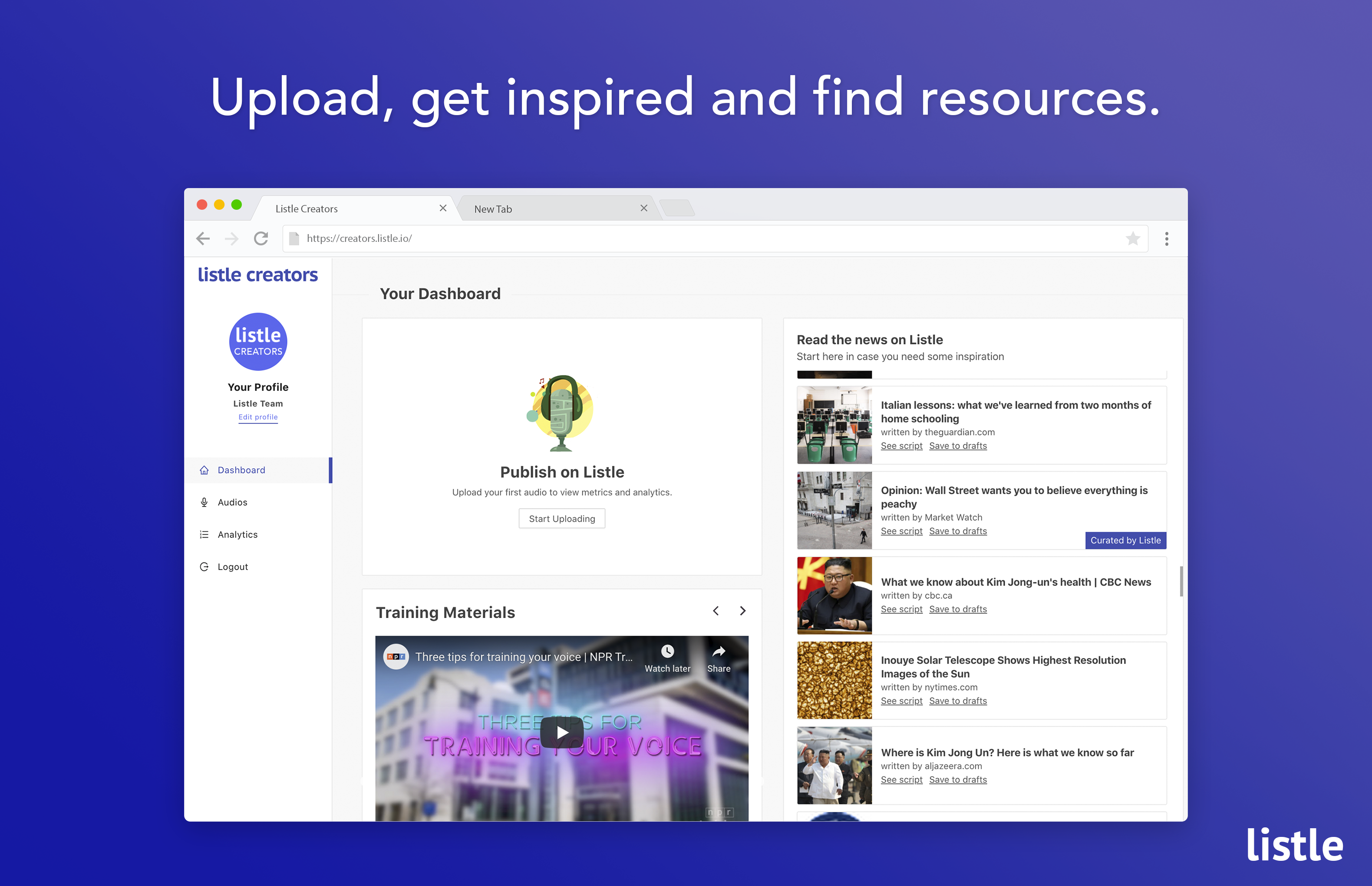Click the NPR channel logo on video
1372x886 pixels.
[x=396, y=656]
